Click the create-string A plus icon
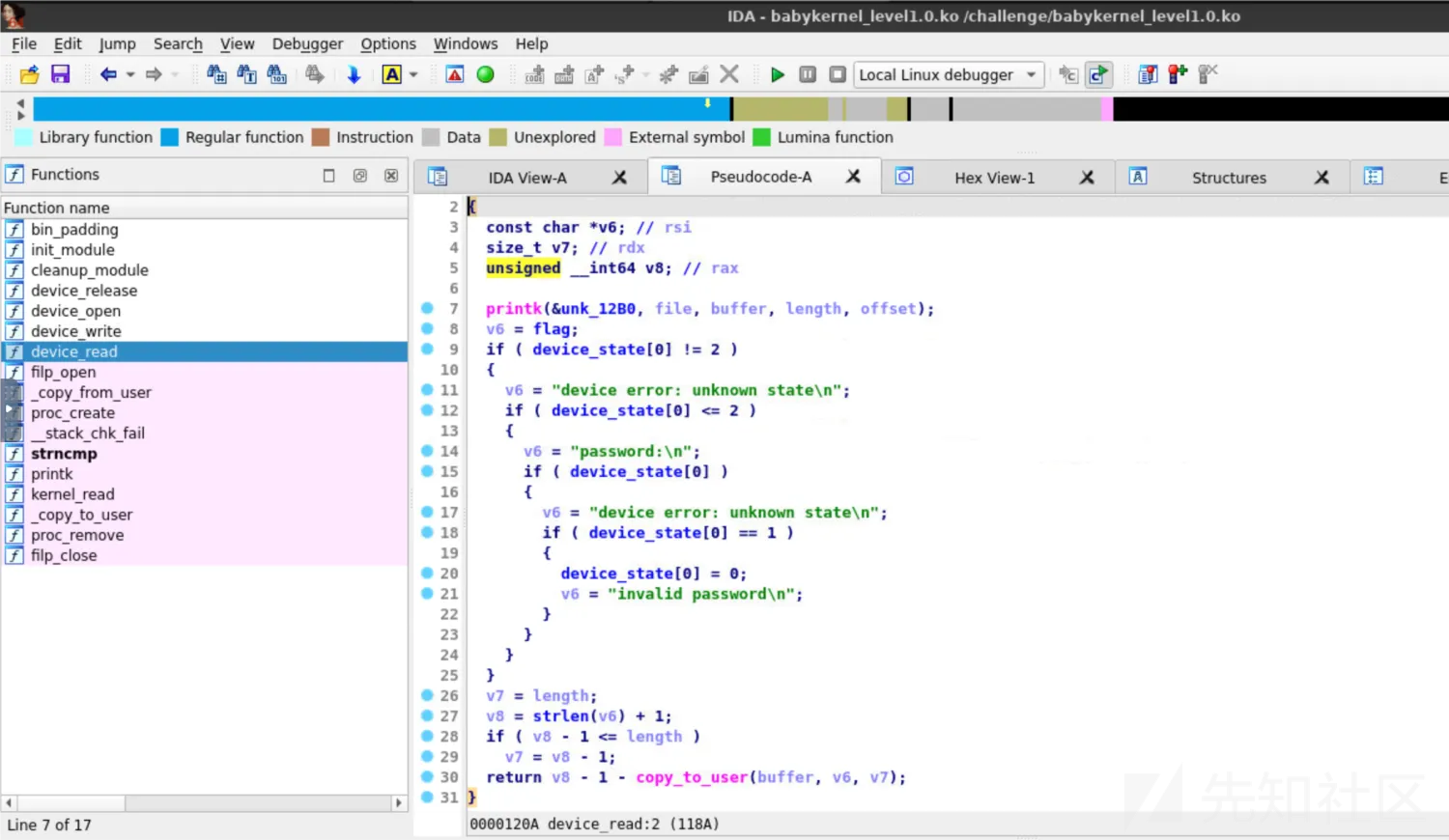1449x840 pixels. click(x=594, y=74)
